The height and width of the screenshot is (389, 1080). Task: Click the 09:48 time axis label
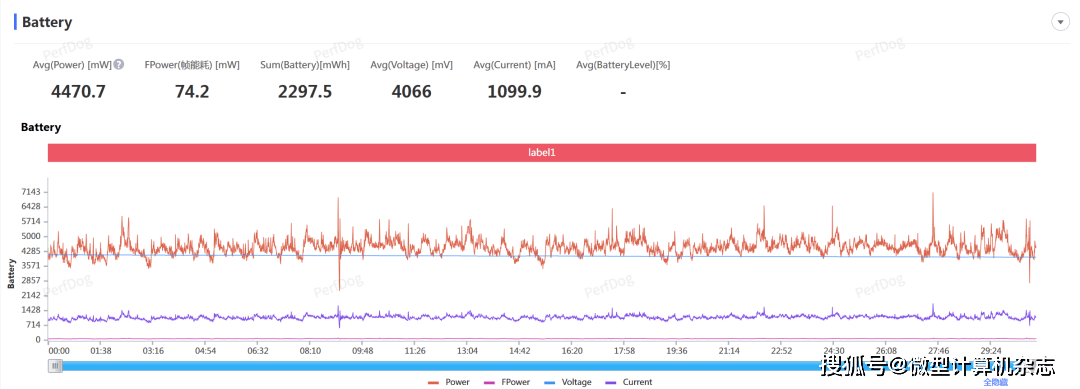pos(362,350)
